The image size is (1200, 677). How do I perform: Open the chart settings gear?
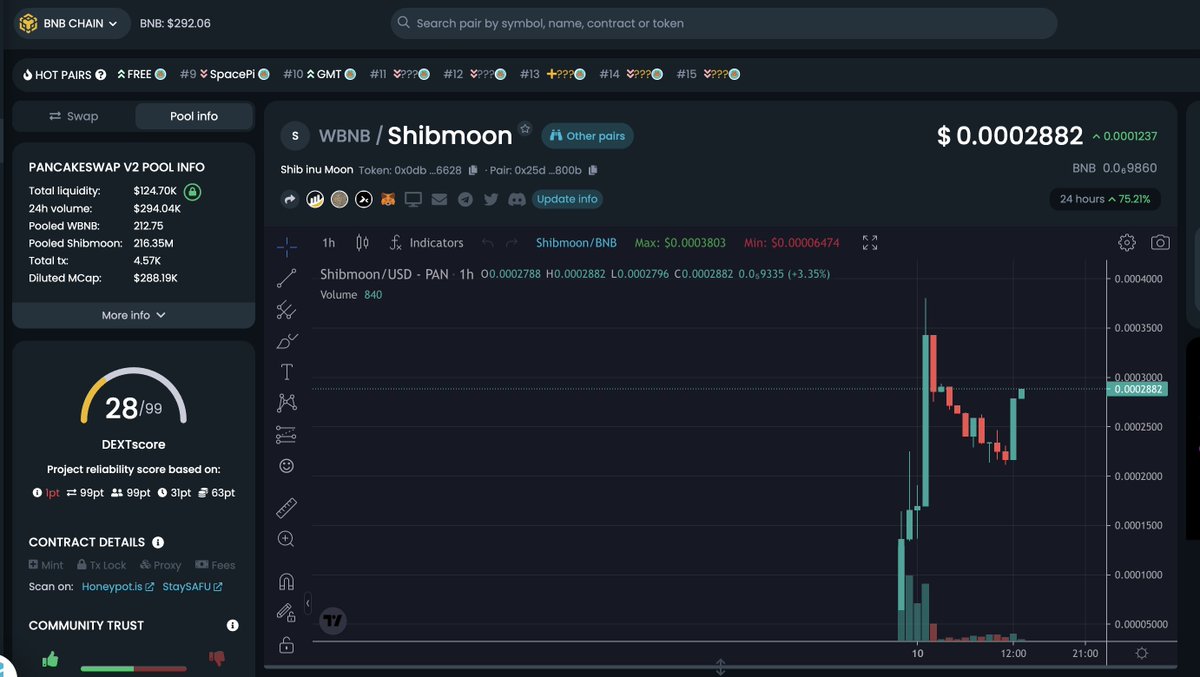pyautogui.click(x=1127, y=242)
